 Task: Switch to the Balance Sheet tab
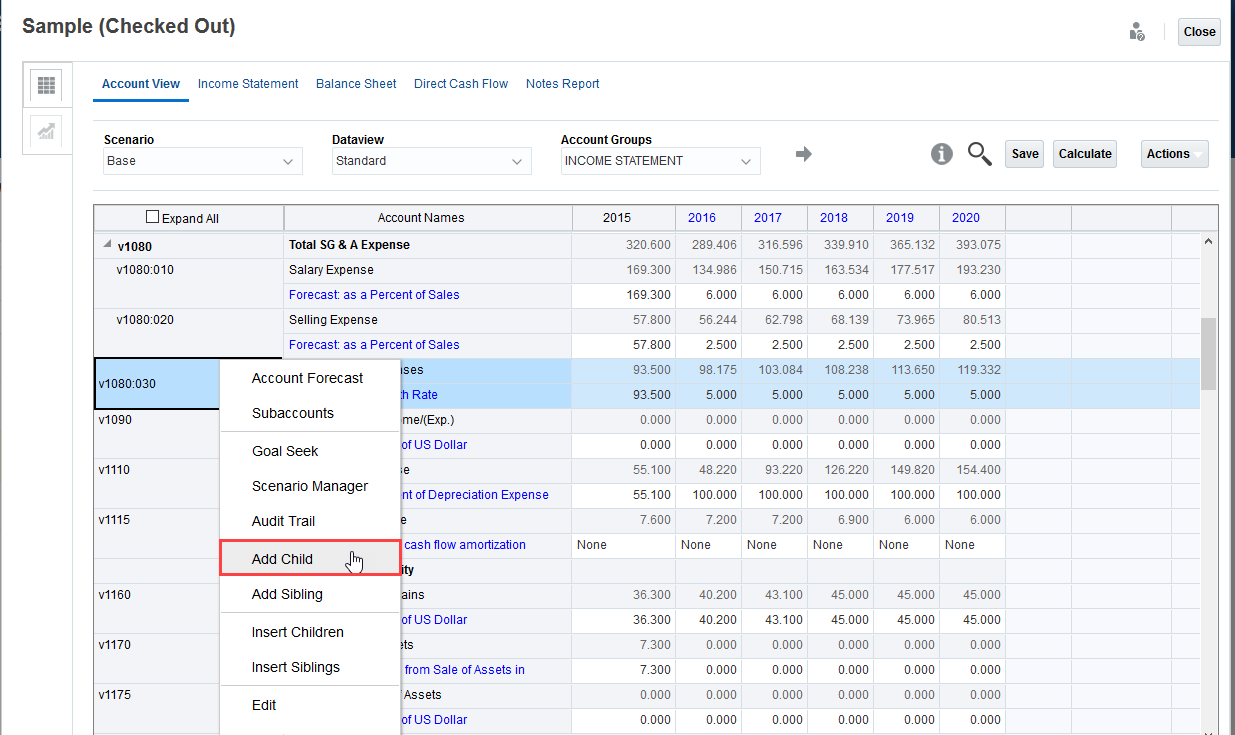click(356, 84)
